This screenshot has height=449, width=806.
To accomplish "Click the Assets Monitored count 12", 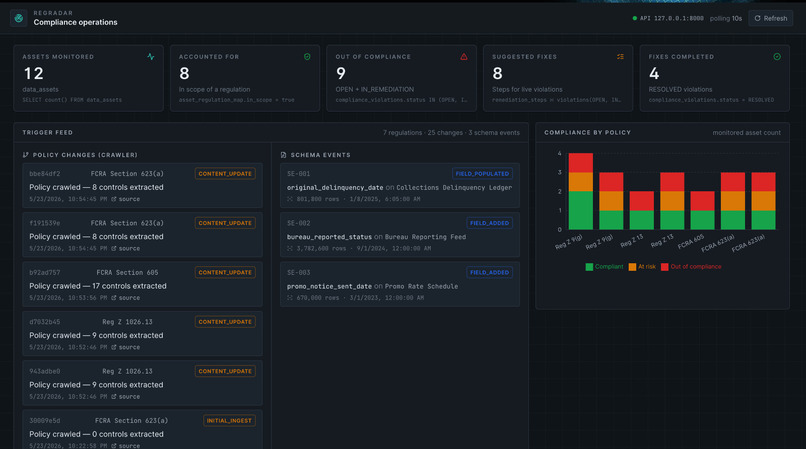I will (33, 74).
